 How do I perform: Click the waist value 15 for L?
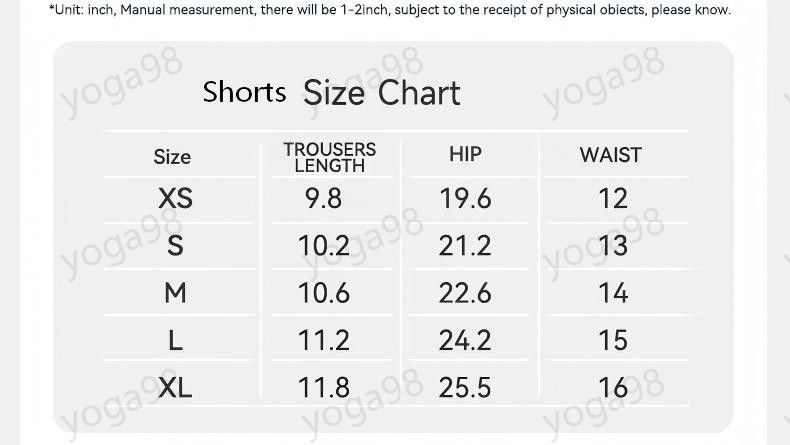tap(613, 340)
